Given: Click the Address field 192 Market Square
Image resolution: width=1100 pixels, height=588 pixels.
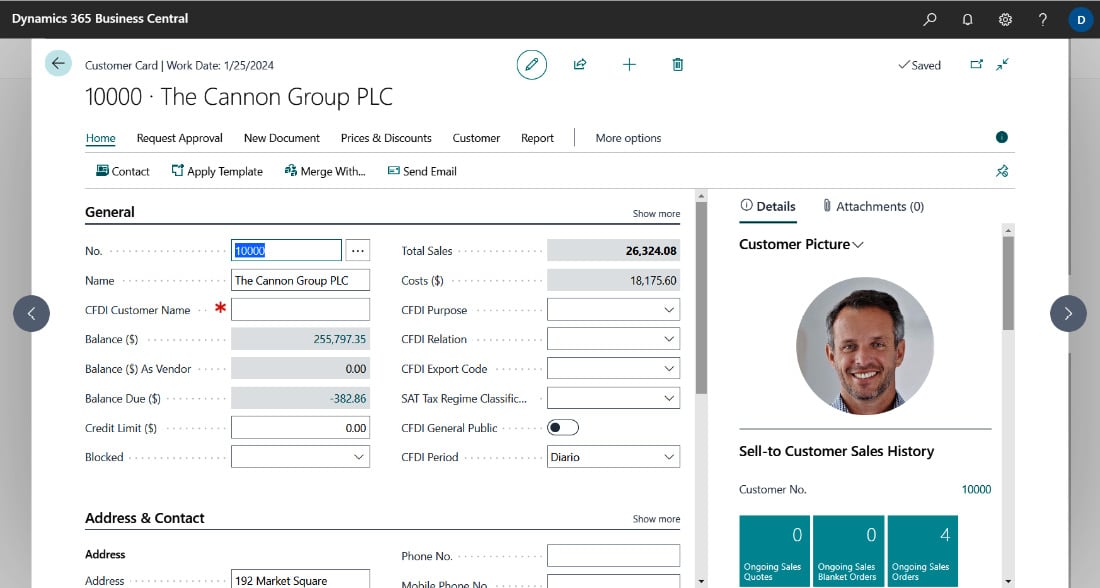Looking at the screenshot, I should [x=300, y=579].
